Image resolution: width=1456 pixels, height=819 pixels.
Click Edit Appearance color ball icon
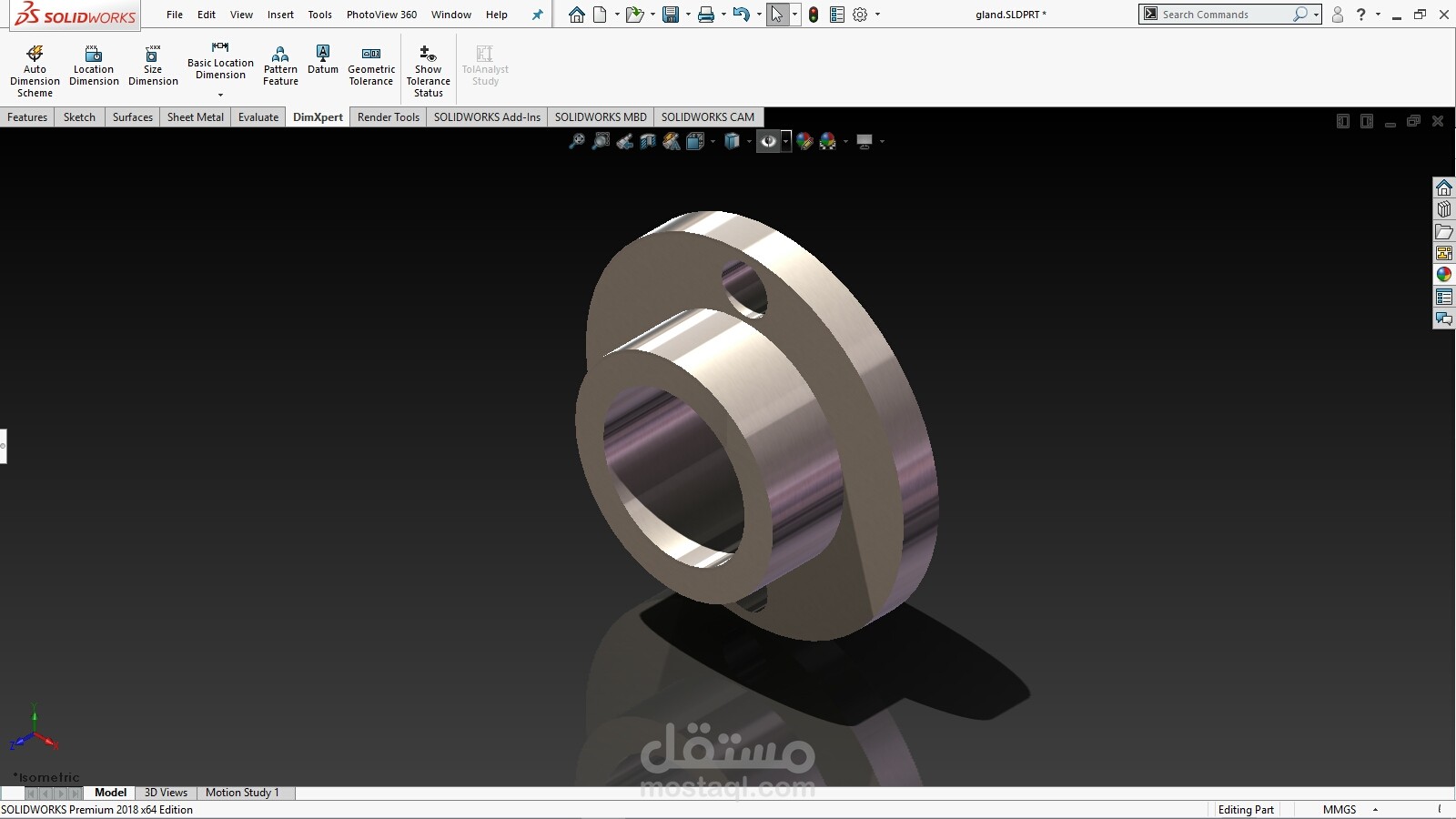[804, 141]
